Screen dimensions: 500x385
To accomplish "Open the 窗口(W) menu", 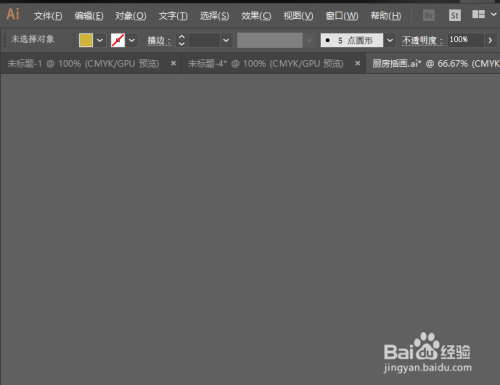I will coord(342,16).
